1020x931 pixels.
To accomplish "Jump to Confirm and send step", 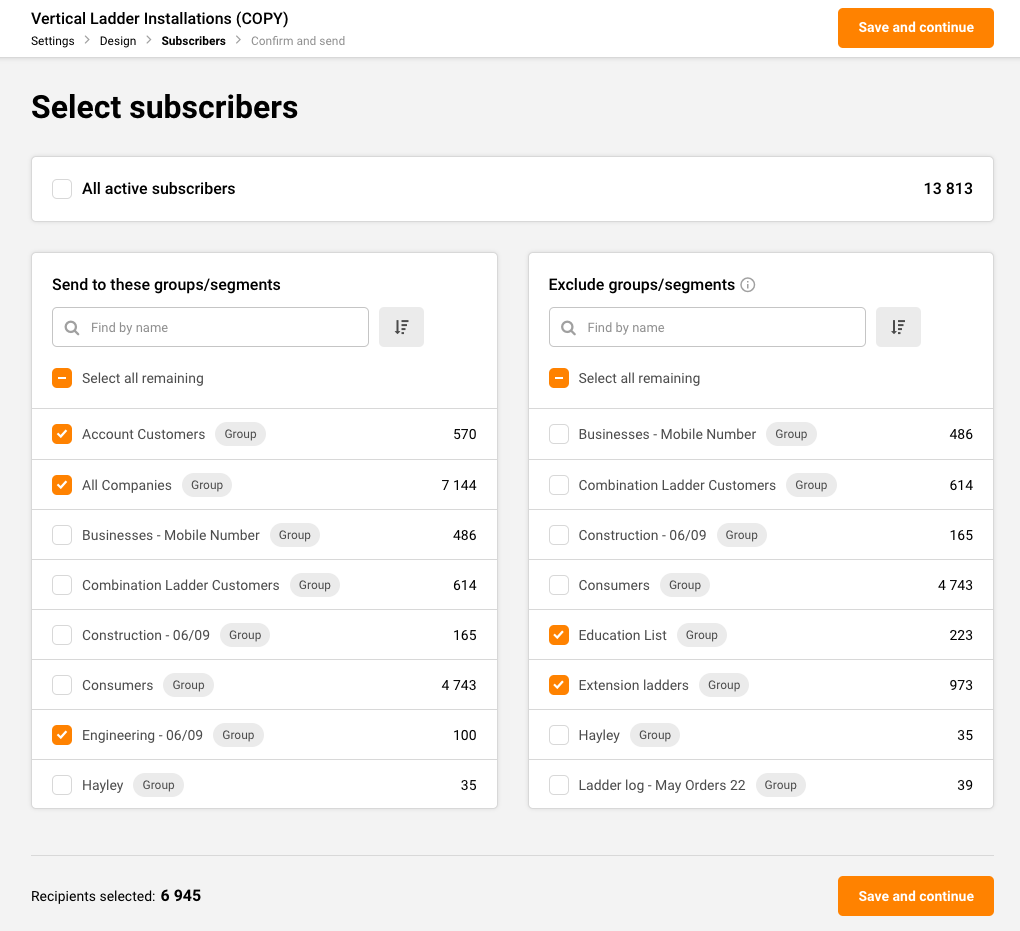I will point(298,41).
